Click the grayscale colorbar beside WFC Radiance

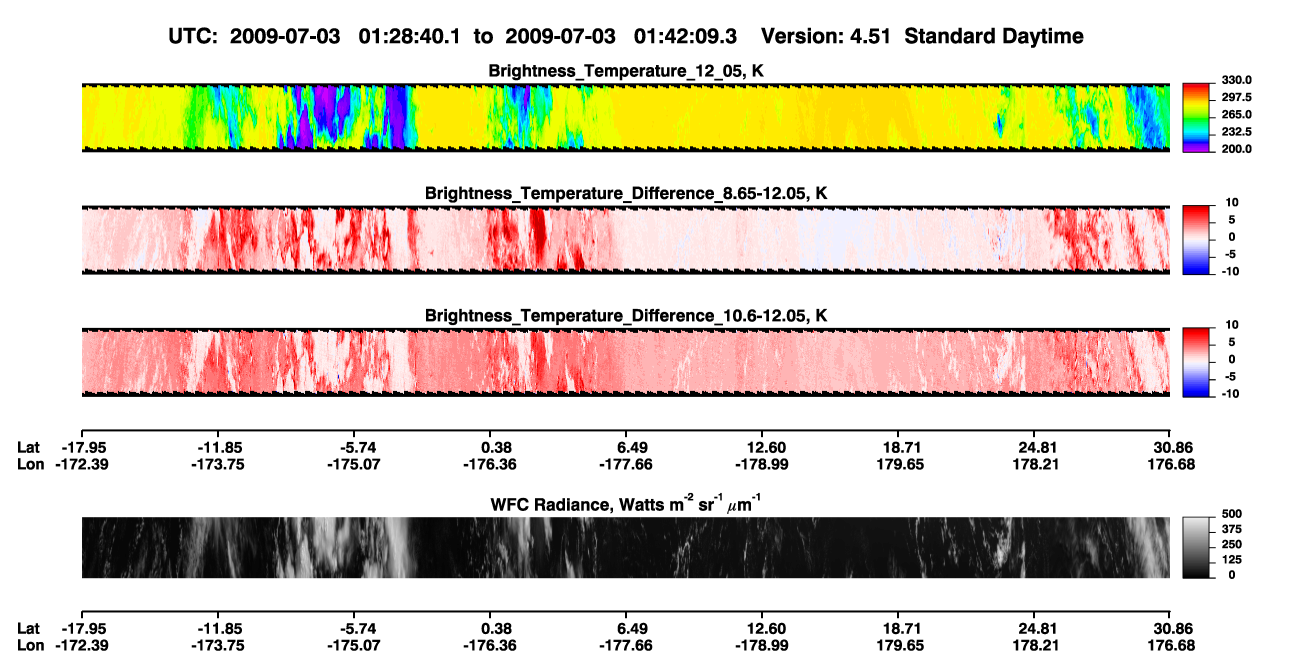tap(1198, 547)
